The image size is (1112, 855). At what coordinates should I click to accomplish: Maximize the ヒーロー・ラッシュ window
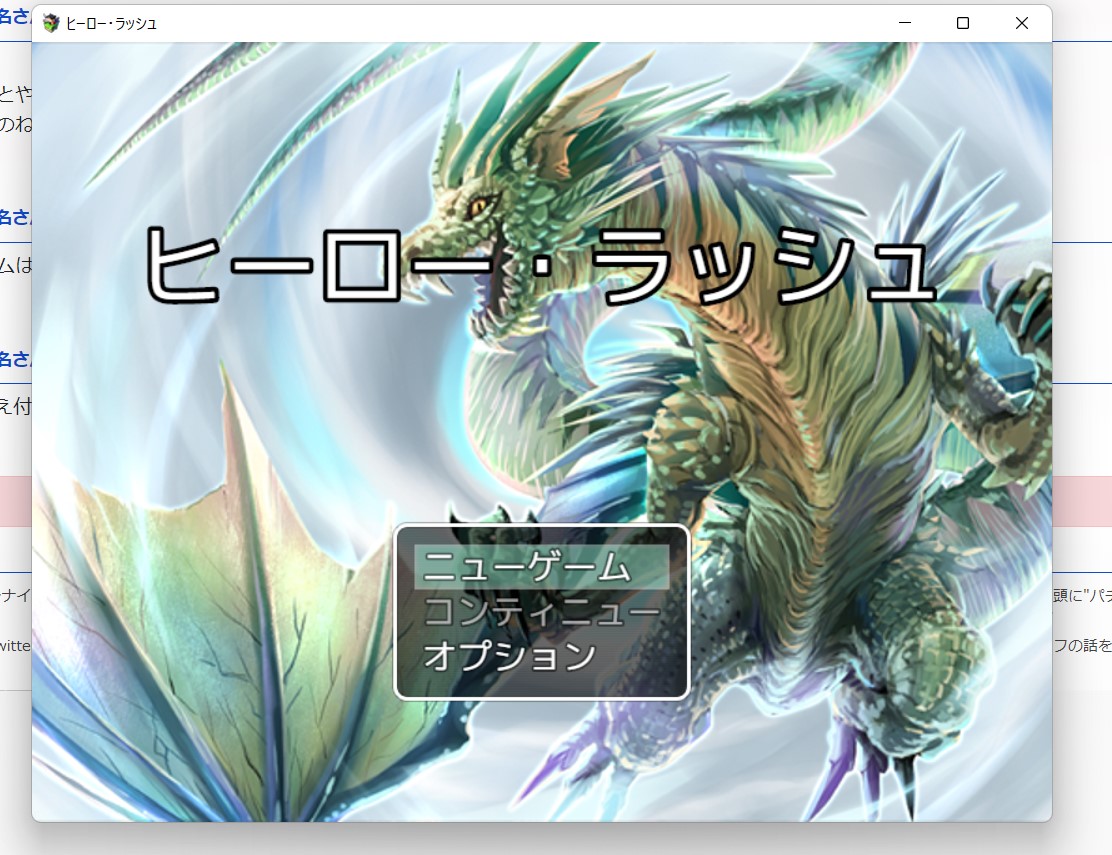963,23
